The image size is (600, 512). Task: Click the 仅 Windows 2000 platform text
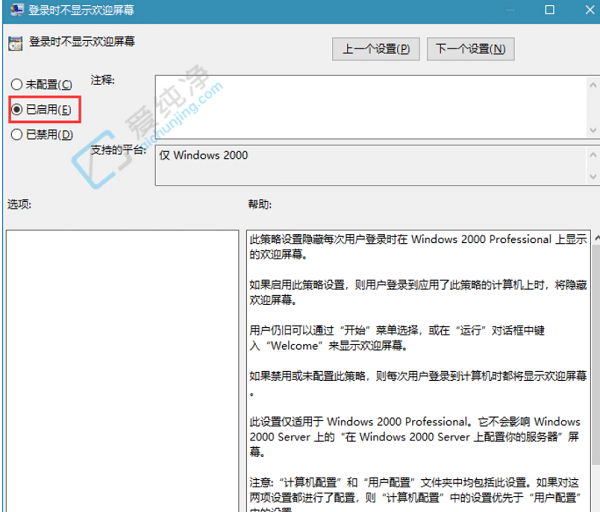[x=204, y=155]
